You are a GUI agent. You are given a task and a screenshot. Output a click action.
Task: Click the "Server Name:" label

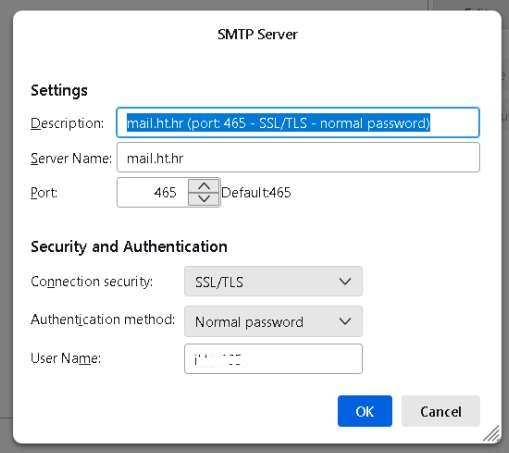point(71,158)
